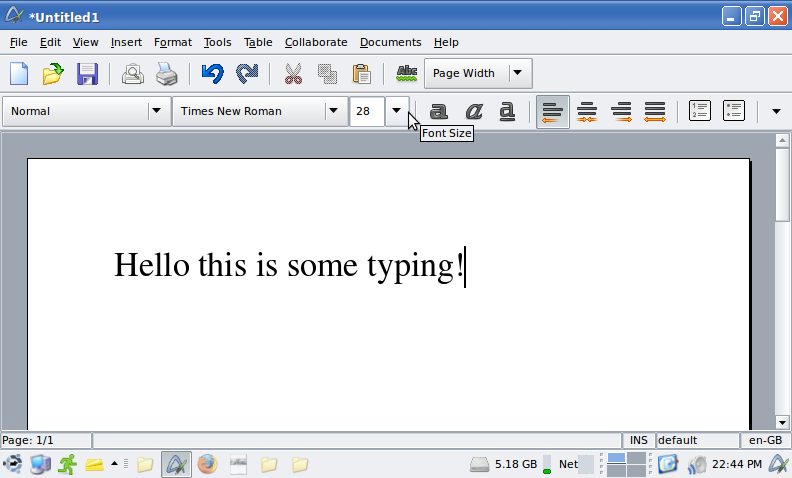Justify the paragraph text

tap(655, 111)
